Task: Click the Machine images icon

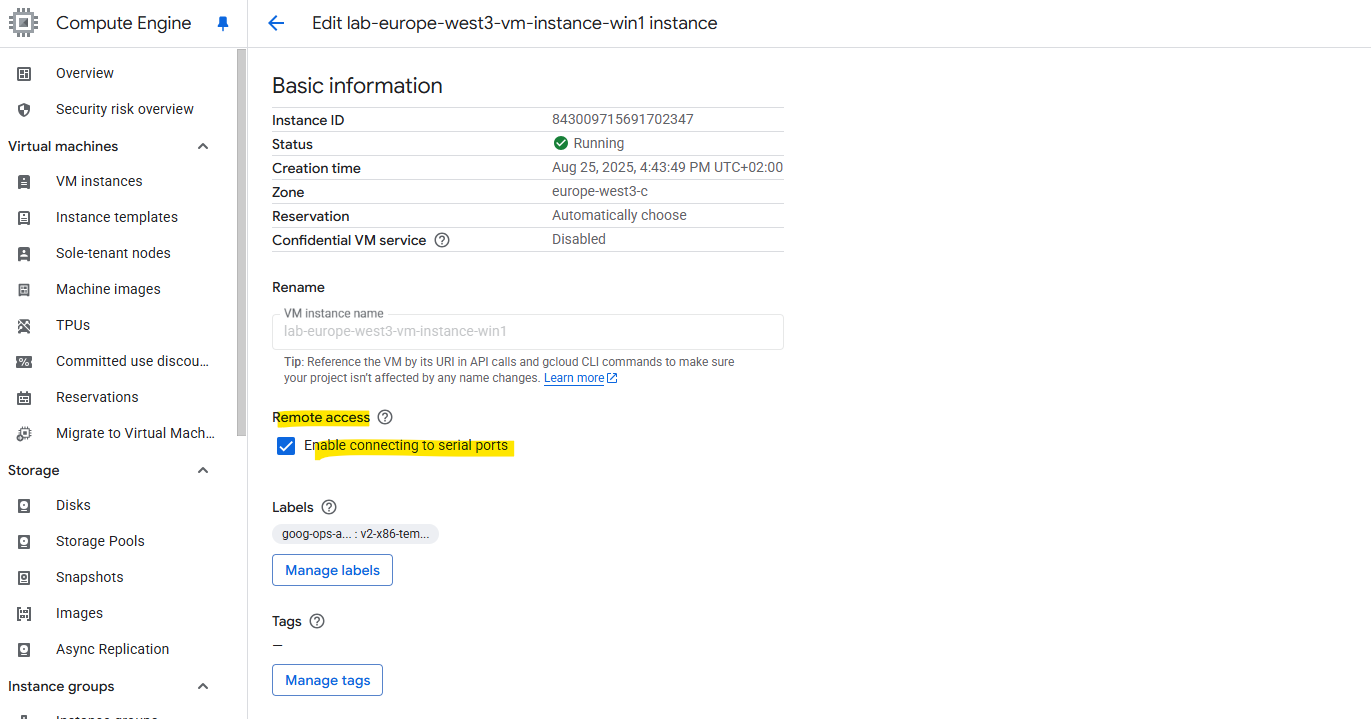Action: click(x=24, y=289)
